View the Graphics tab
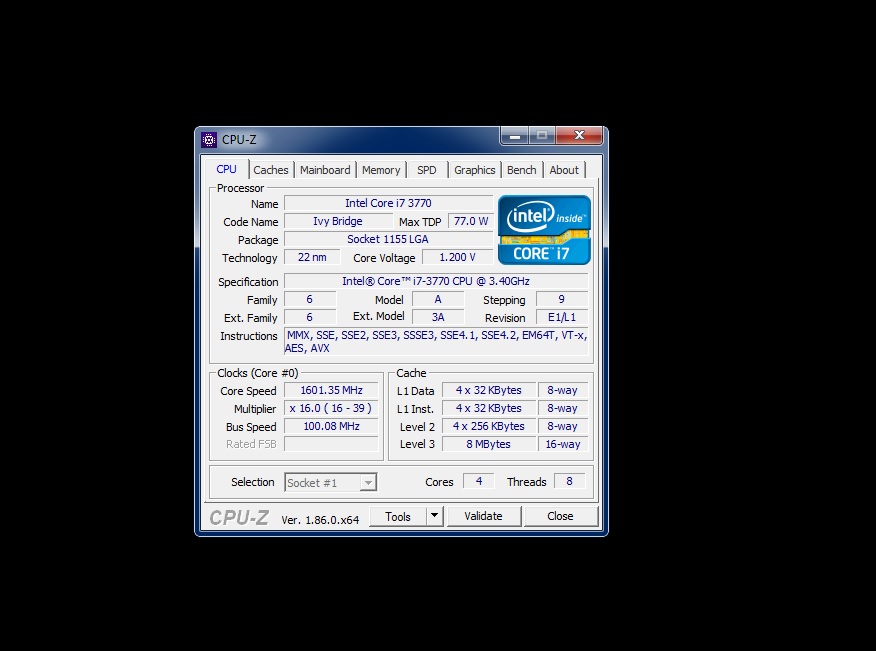Image resolution: width=876 pixels, height=651 pixels. (x=474, y=170)
